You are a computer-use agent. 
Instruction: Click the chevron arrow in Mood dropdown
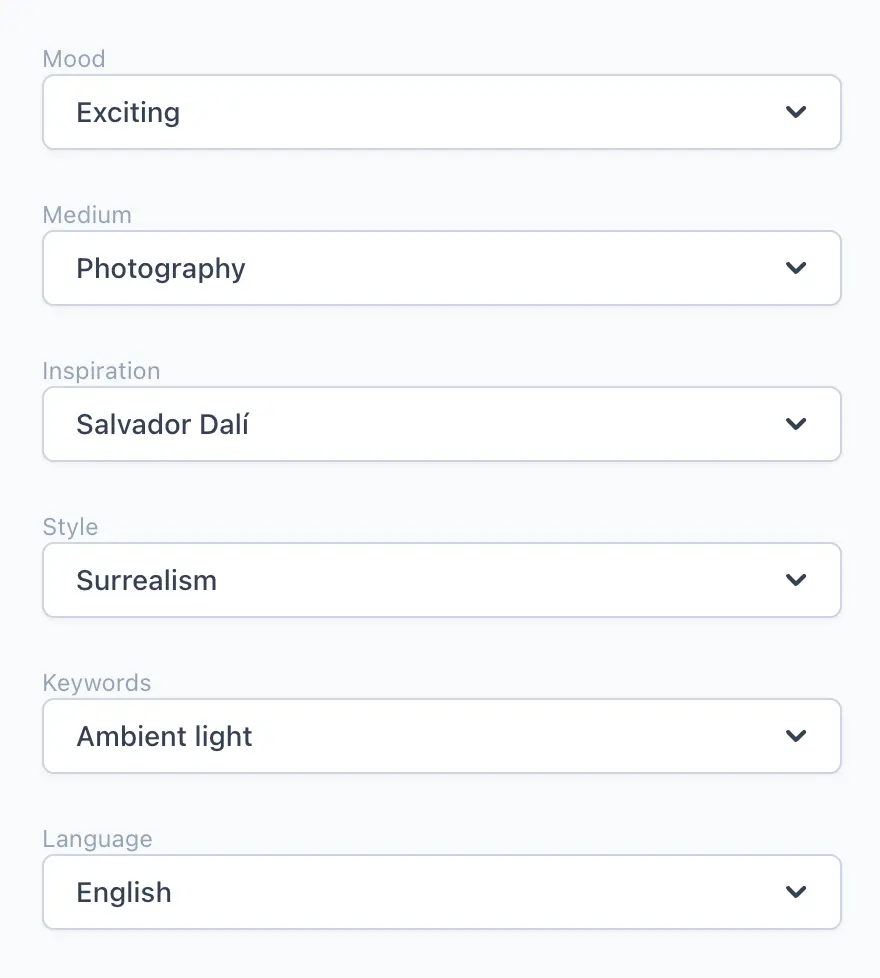click(x=796, y=112)
